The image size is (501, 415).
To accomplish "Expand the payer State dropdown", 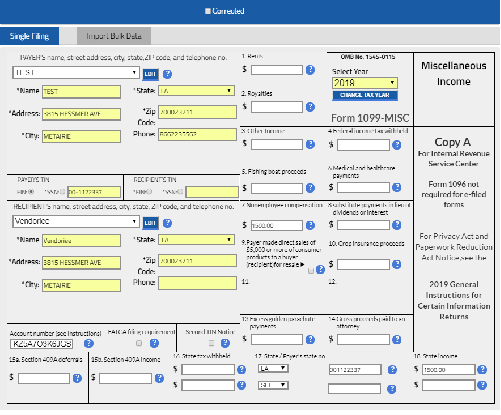I will pyautogui.click(x=196, y=91).
